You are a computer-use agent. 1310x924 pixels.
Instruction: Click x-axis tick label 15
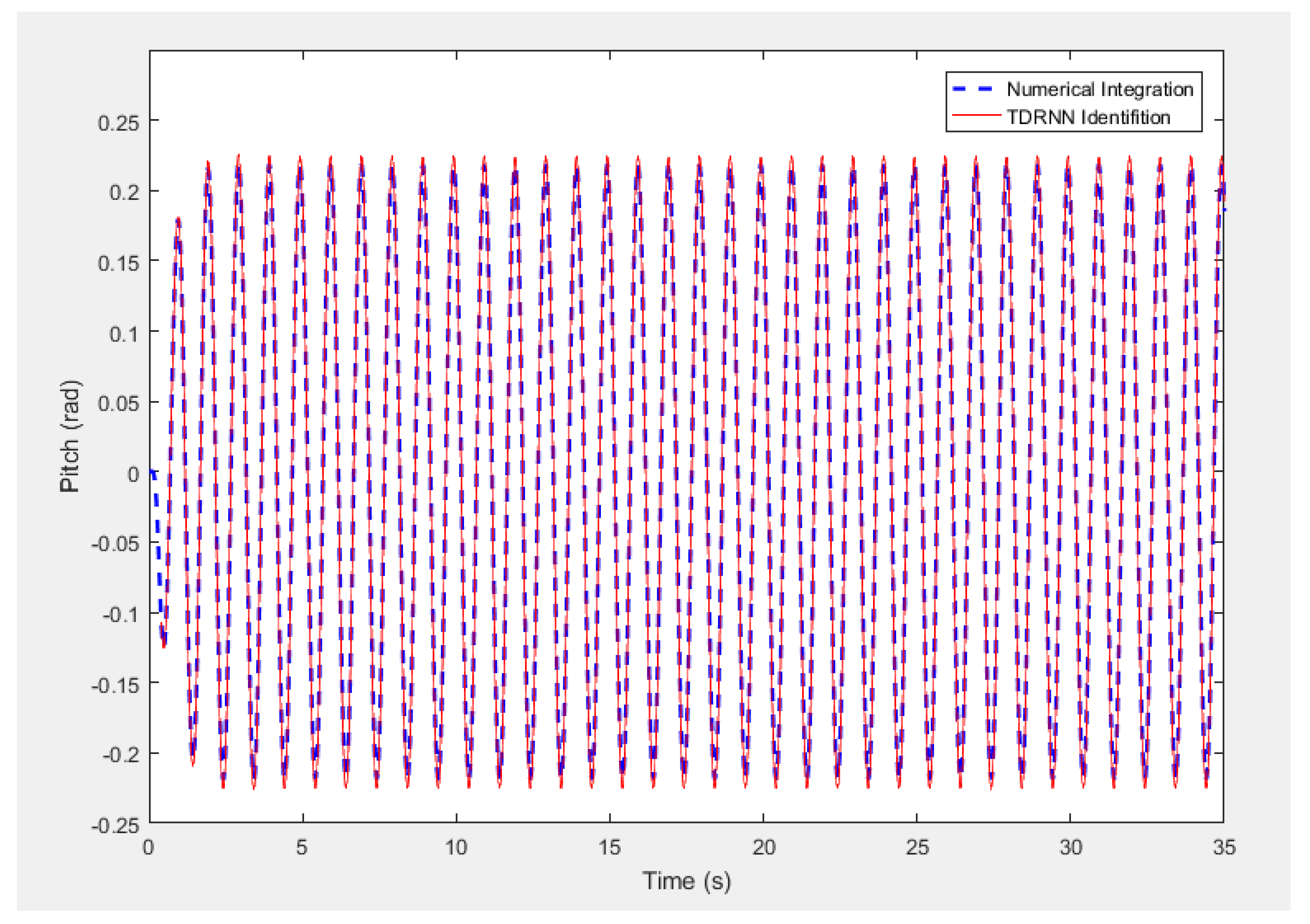pos(609,848)
